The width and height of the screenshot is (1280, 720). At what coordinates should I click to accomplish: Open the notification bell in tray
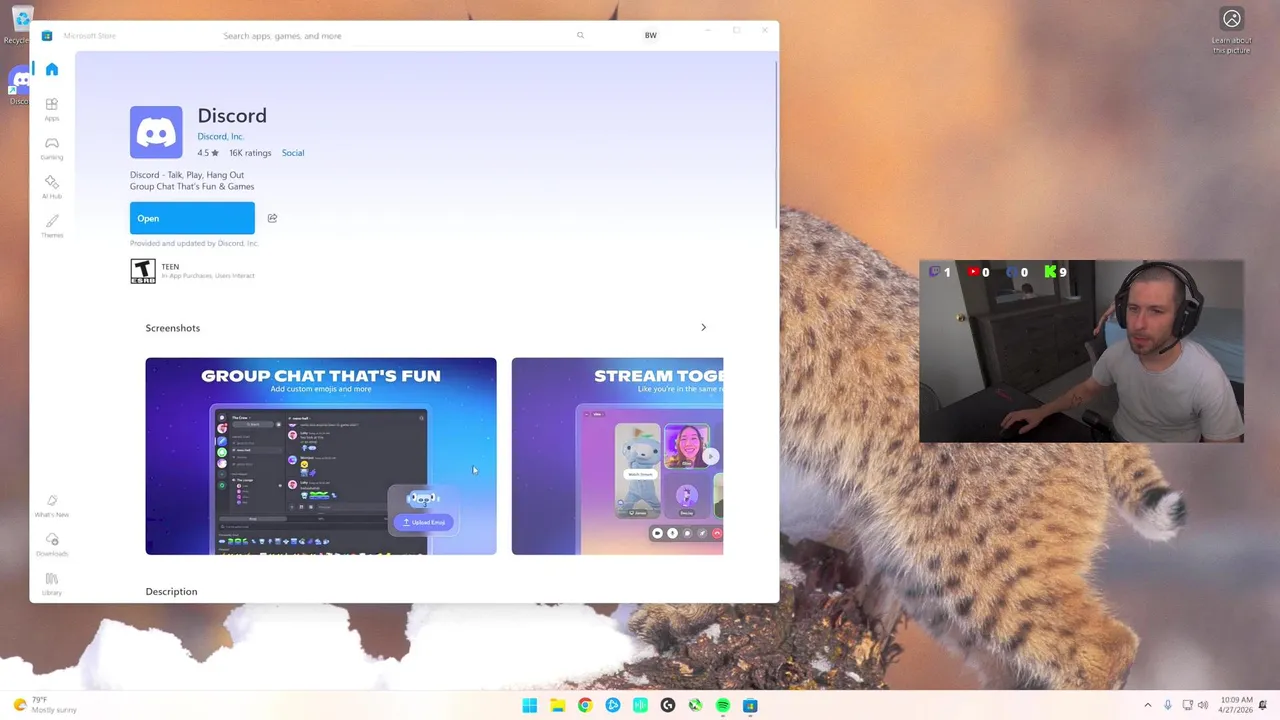coord(1263,705)
